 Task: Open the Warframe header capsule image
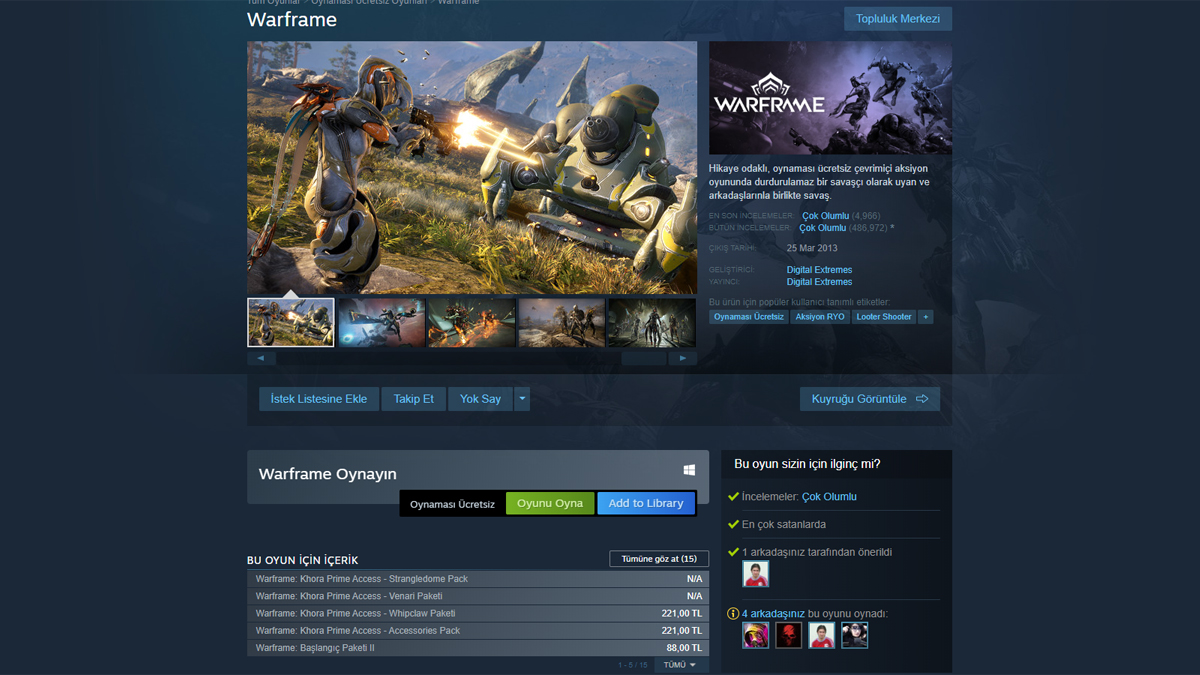point(830,98)
